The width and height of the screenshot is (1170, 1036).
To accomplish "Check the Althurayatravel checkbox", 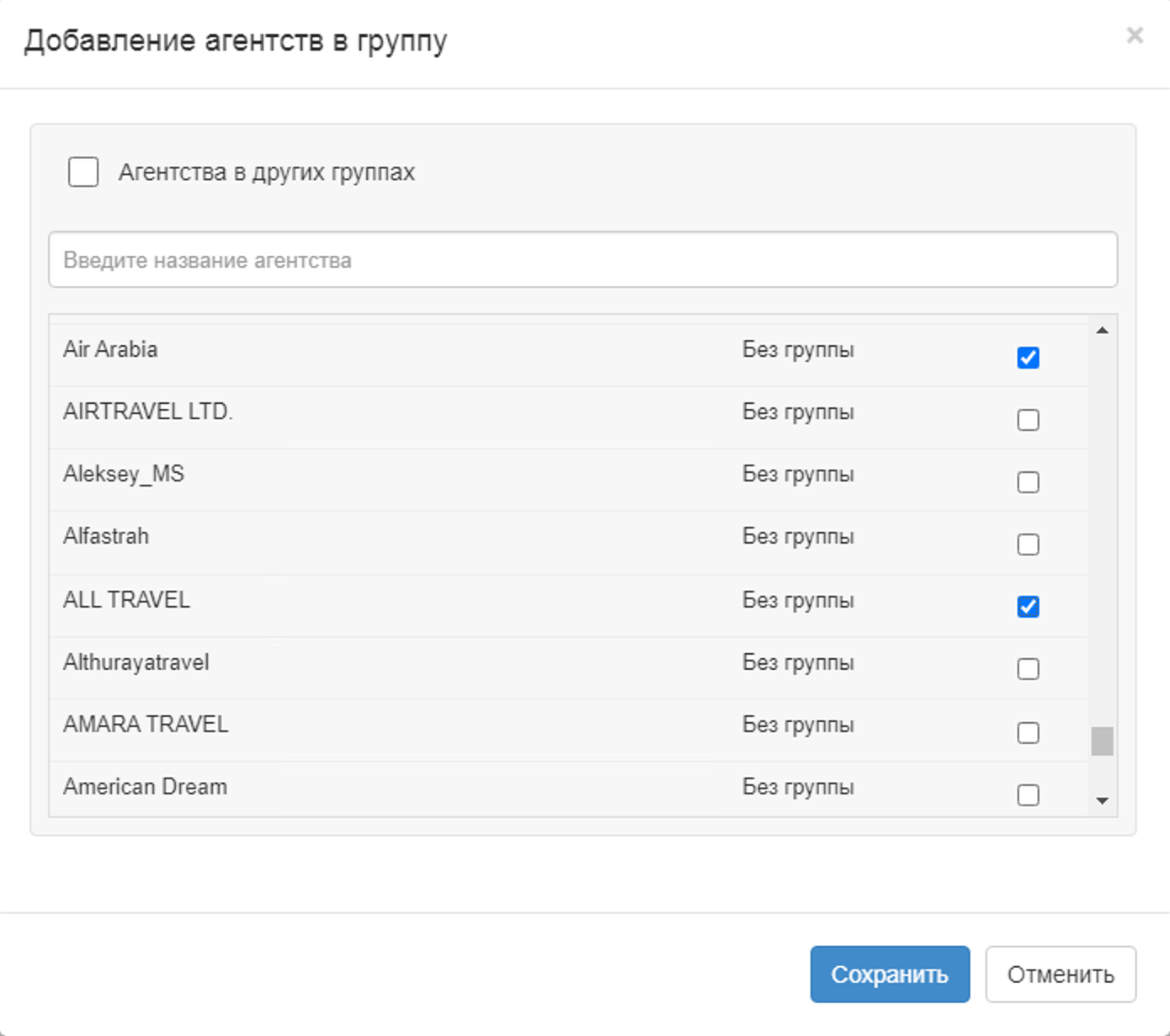I will 1028,669.
